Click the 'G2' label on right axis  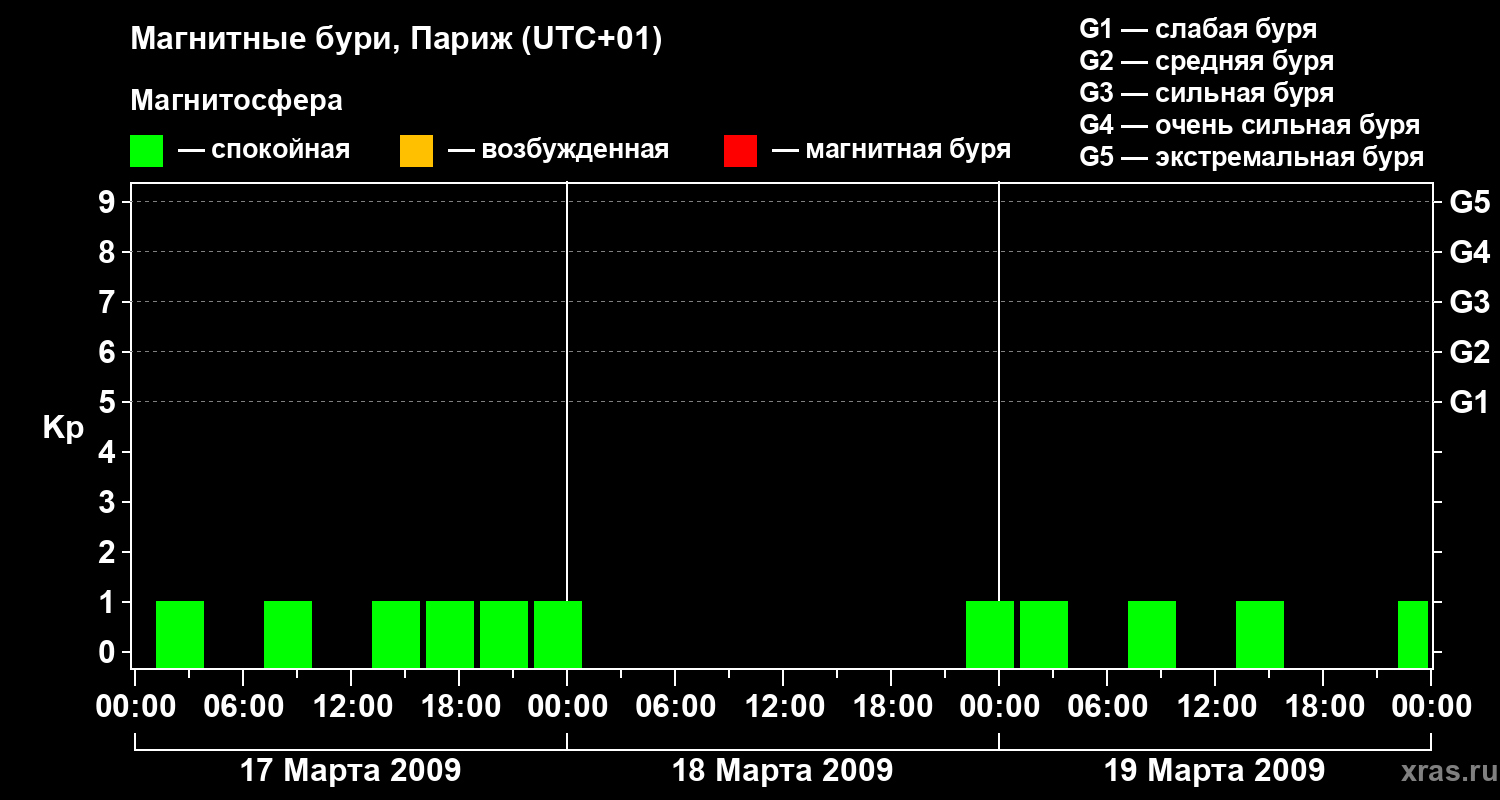[x=1469, y=352]
